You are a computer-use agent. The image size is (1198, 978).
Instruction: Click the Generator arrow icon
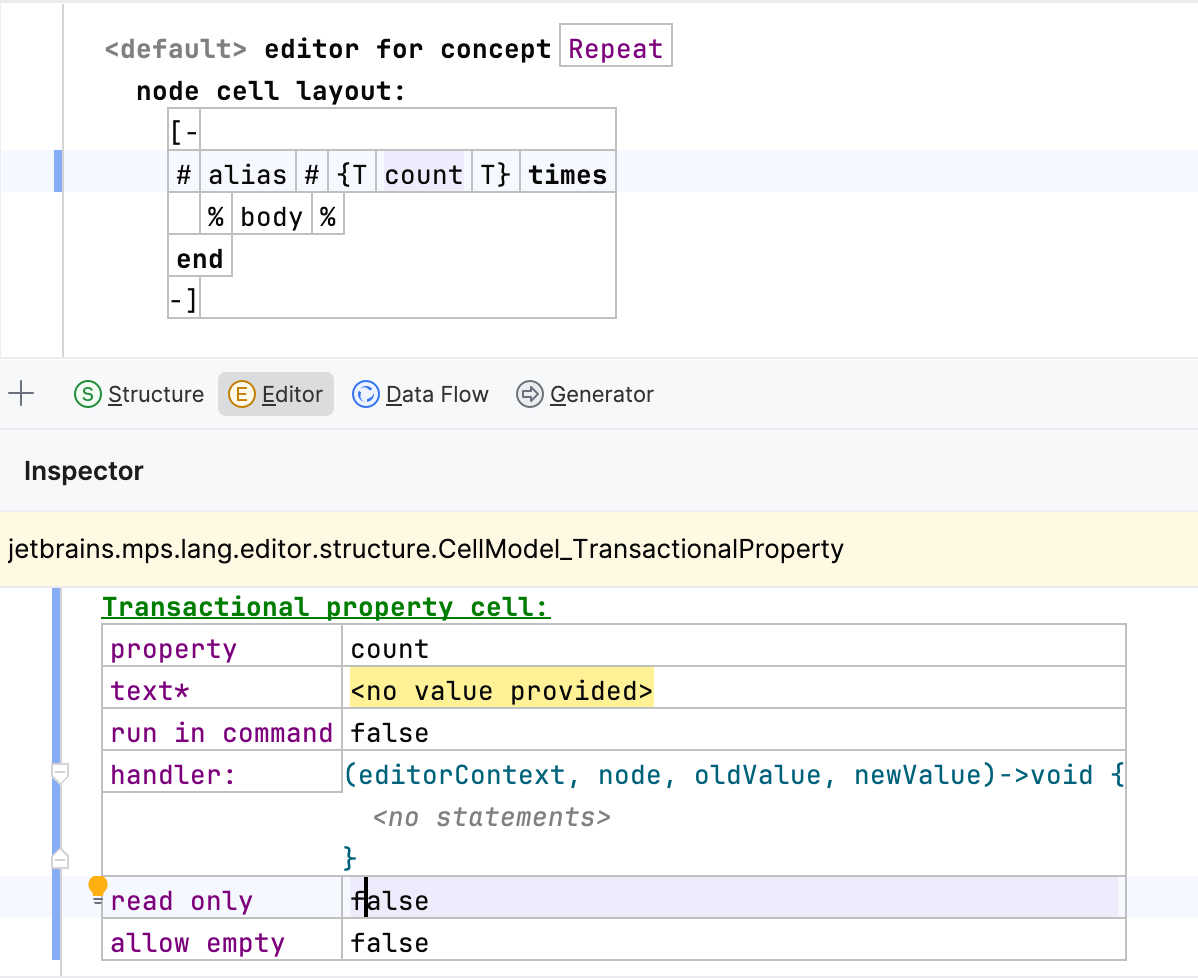coord(529,394)
